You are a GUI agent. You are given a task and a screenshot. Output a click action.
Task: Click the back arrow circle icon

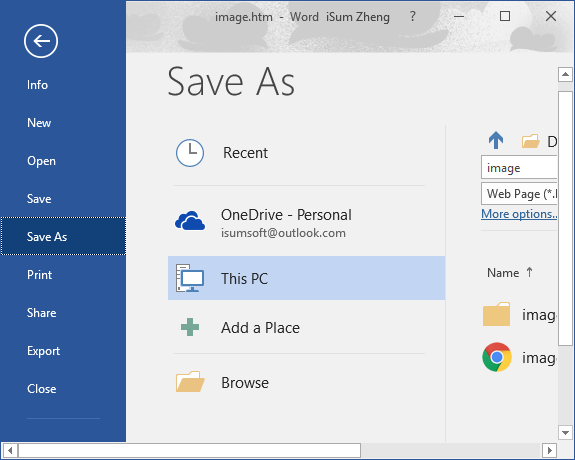coord(41,41)
